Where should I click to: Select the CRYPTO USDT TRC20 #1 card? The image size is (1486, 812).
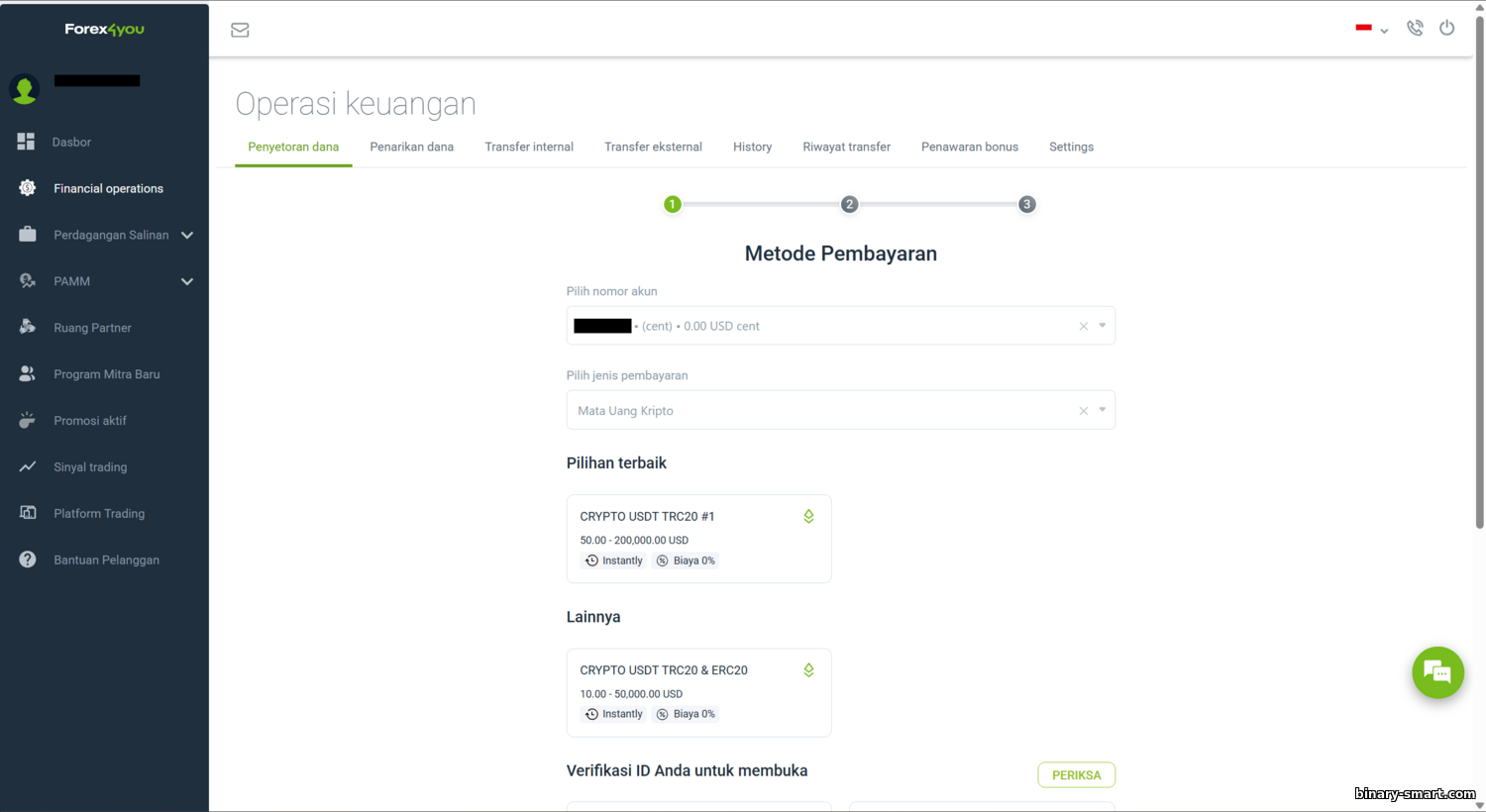pyautogui.click(x=698, y=538)
